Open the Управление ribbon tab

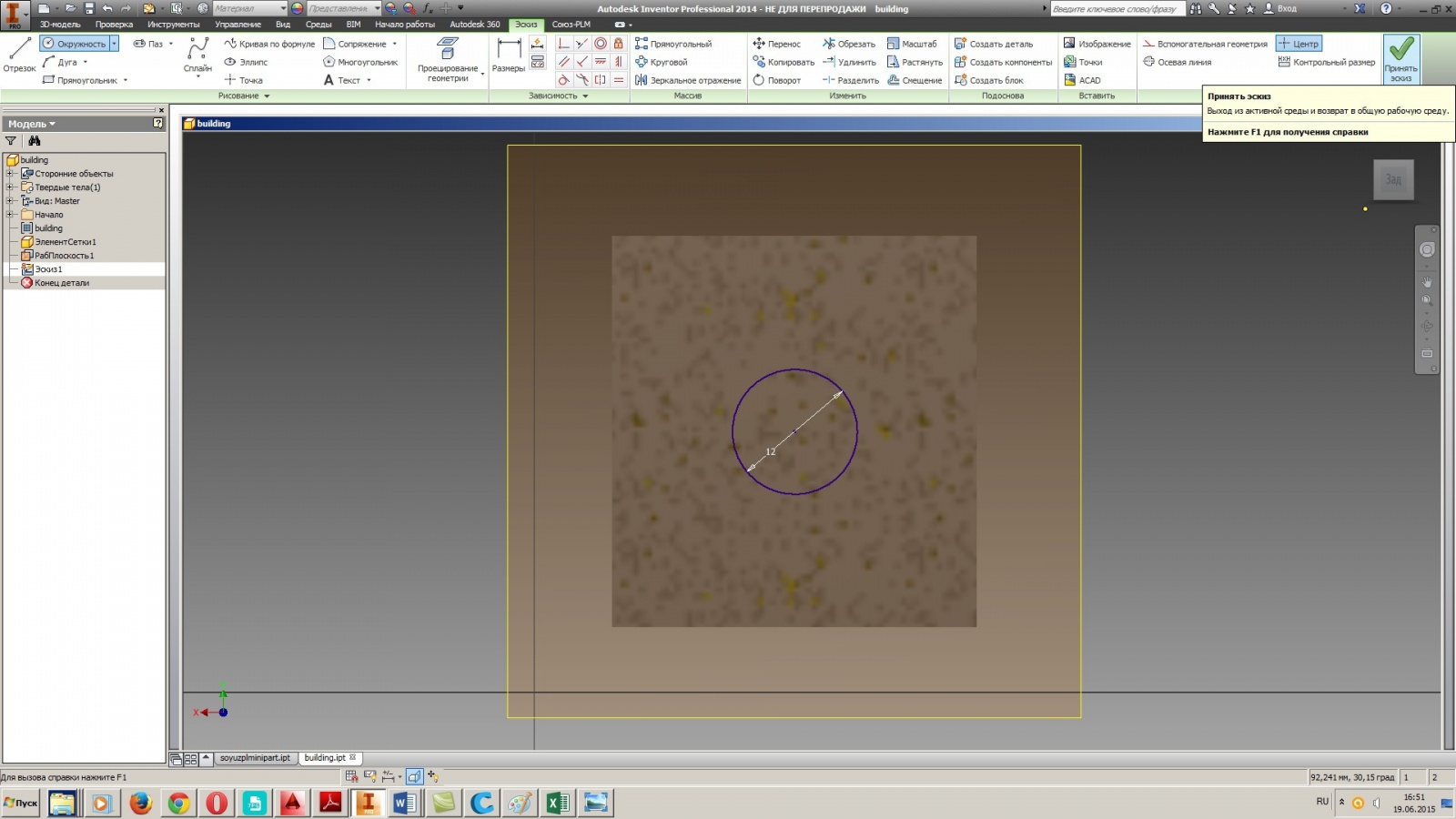click(238, 25)
